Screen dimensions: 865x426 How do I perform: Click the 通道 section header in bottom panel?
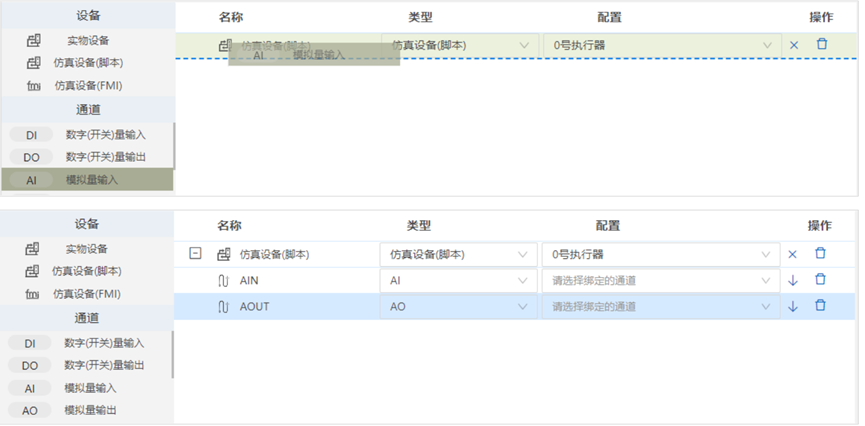coord(87,318)
